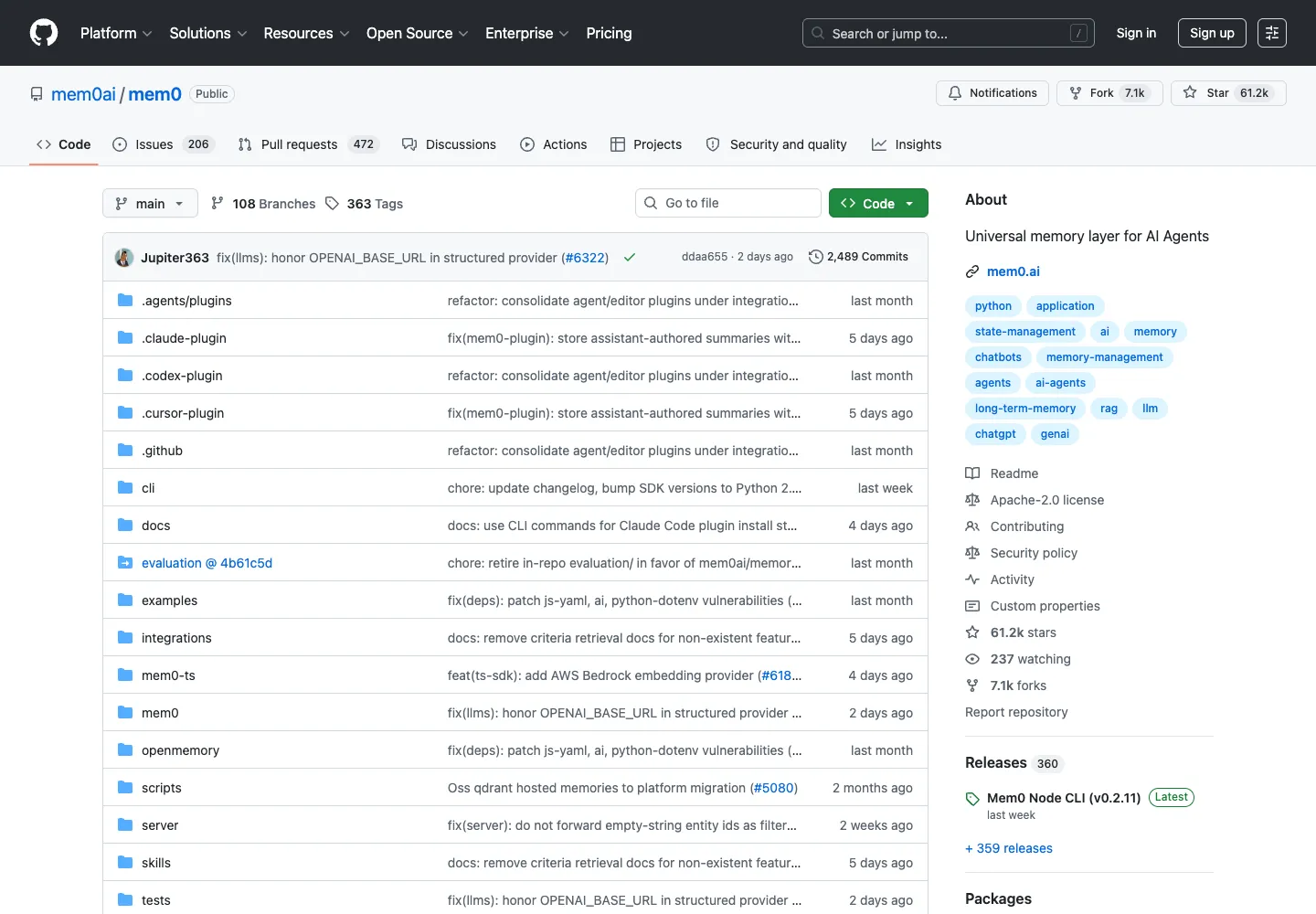Click the folder icon next to docs
Screen dimensions: 1316x914
125,526
